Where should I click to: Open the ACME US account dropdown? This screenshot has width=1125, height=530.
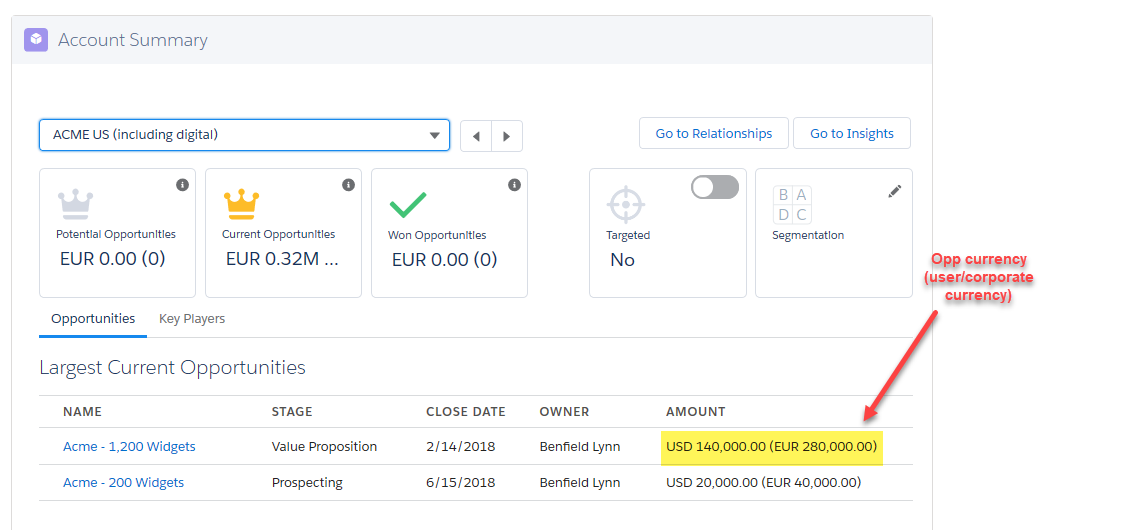[x=244, y=135]
